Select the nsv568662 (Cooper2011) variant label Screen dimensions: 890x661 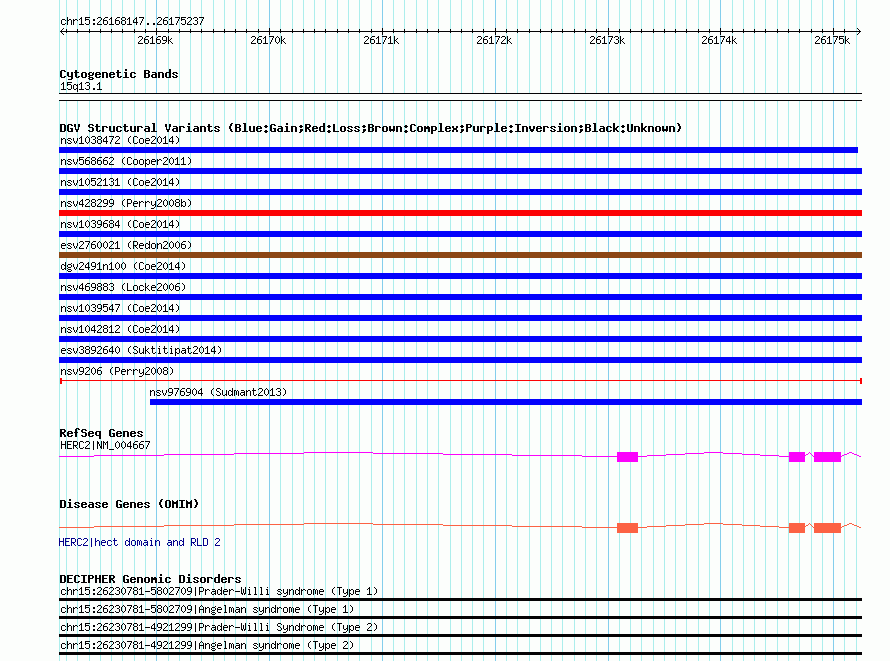[x=126, y=161]
